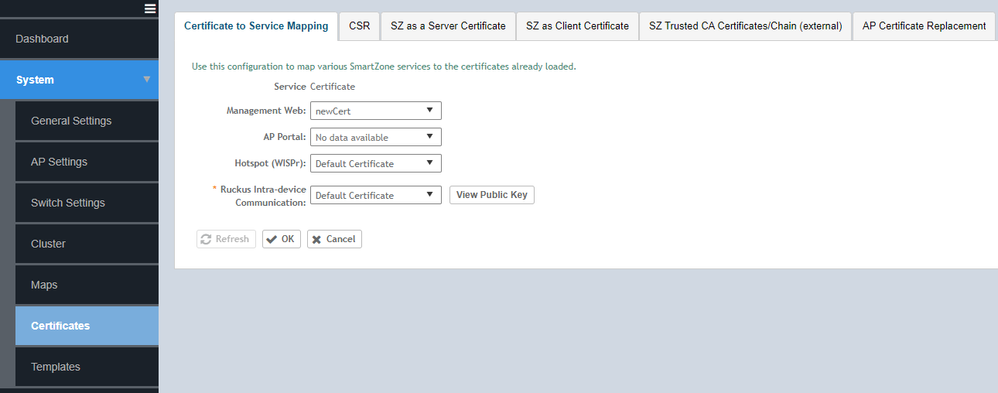
Task: Click the 'Ruckus Intra-device Communication:' label
Action: (263, 196)
